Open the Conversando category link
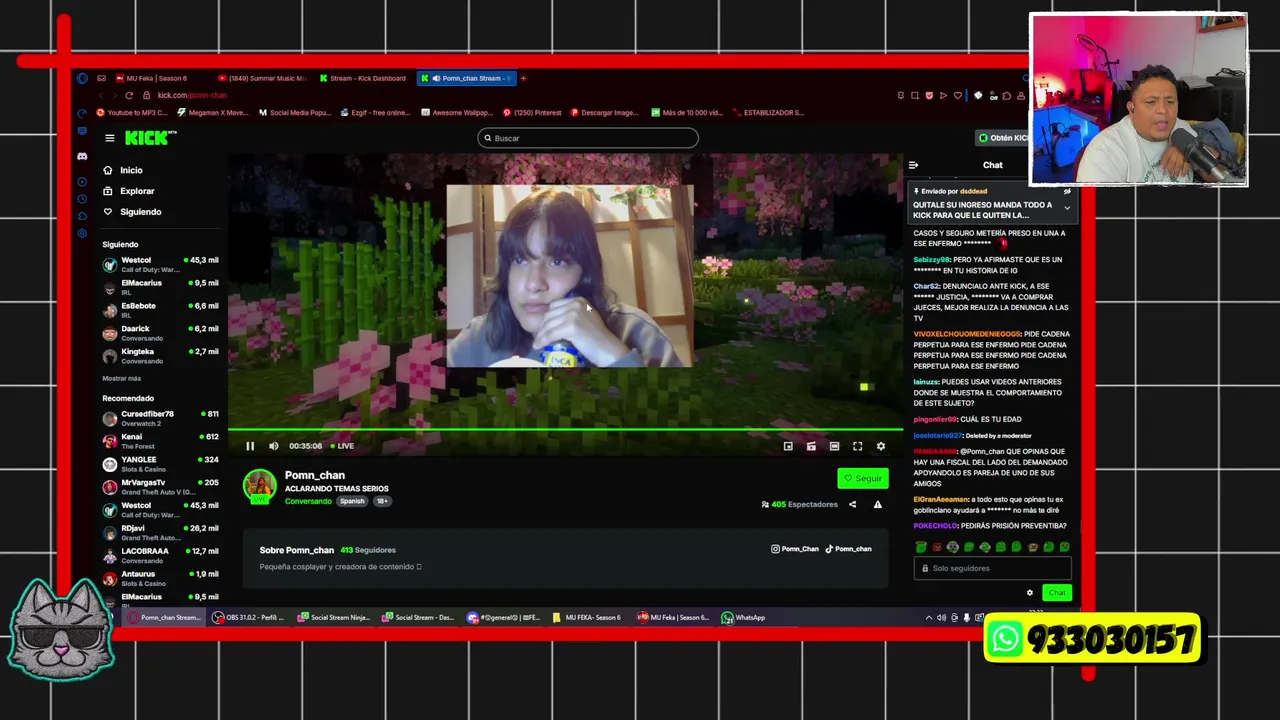This screenshot has width=1280, height=720. point(308,501)
